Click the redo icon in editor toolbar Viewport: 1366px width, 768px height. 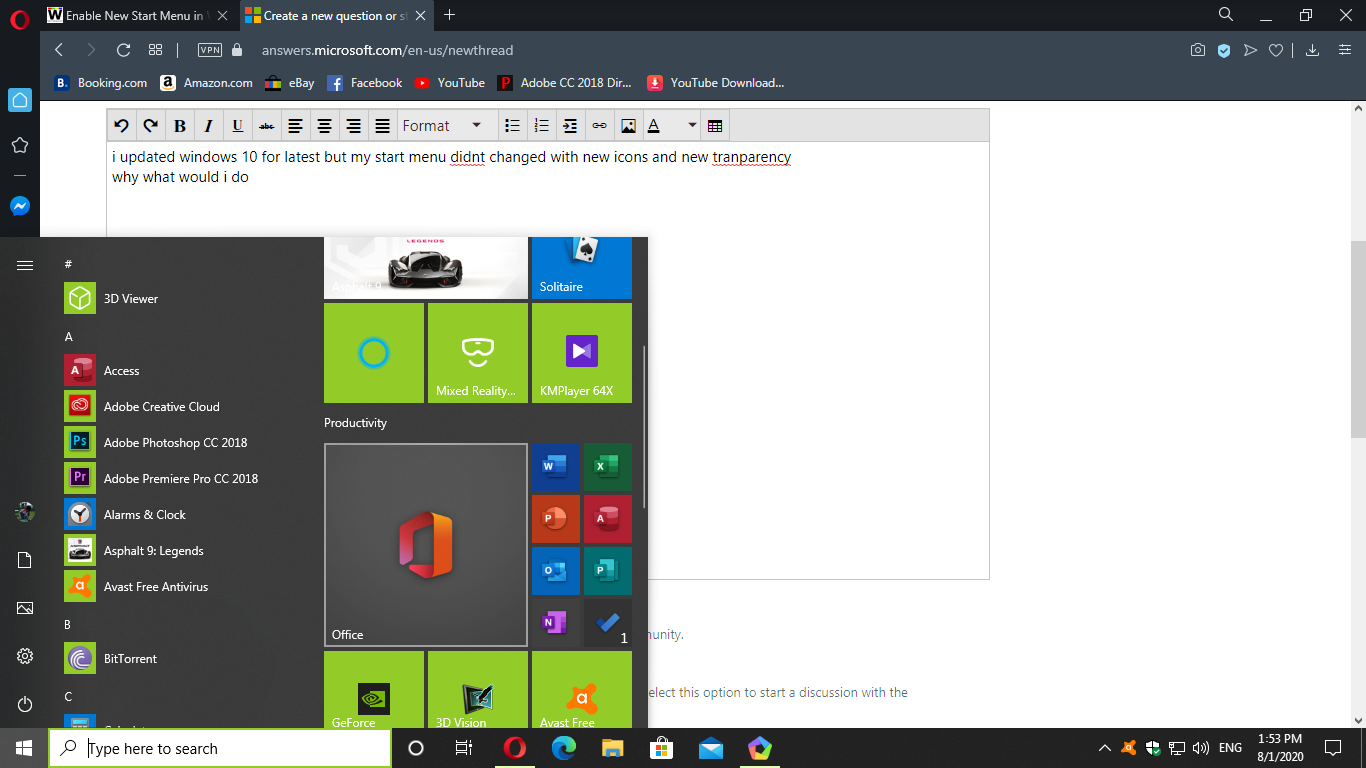(151, 126)
